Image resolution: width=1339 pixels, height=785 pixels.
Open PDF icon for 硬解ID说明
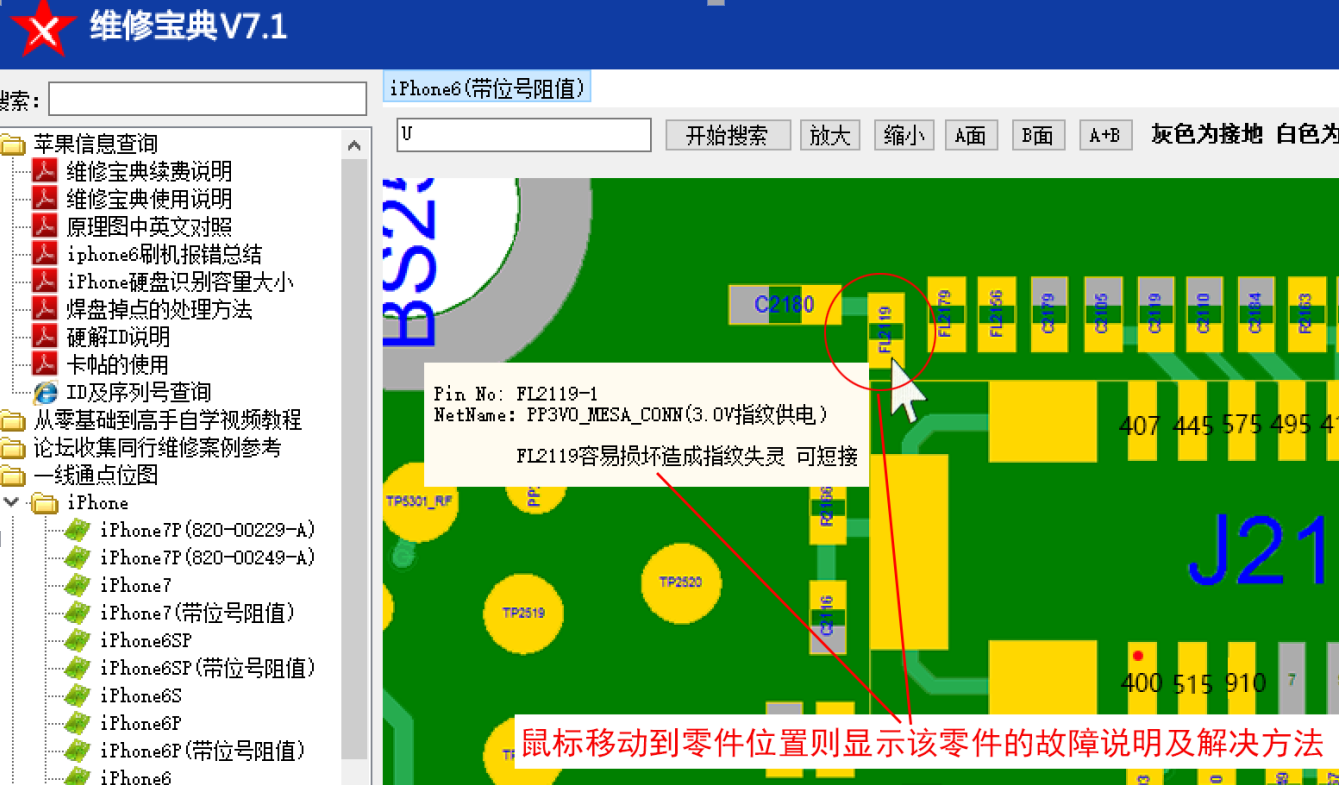(46, 337)
